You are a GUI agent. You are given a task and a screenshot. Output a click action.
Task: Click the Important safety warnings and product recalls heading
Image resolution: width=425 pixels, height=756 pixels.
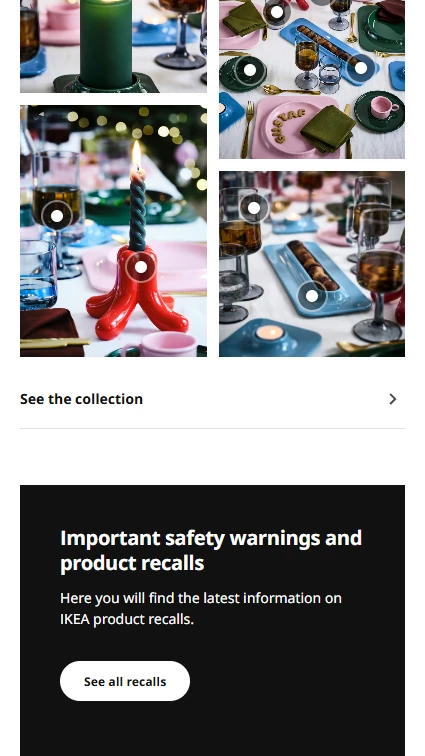click(211, 550)
